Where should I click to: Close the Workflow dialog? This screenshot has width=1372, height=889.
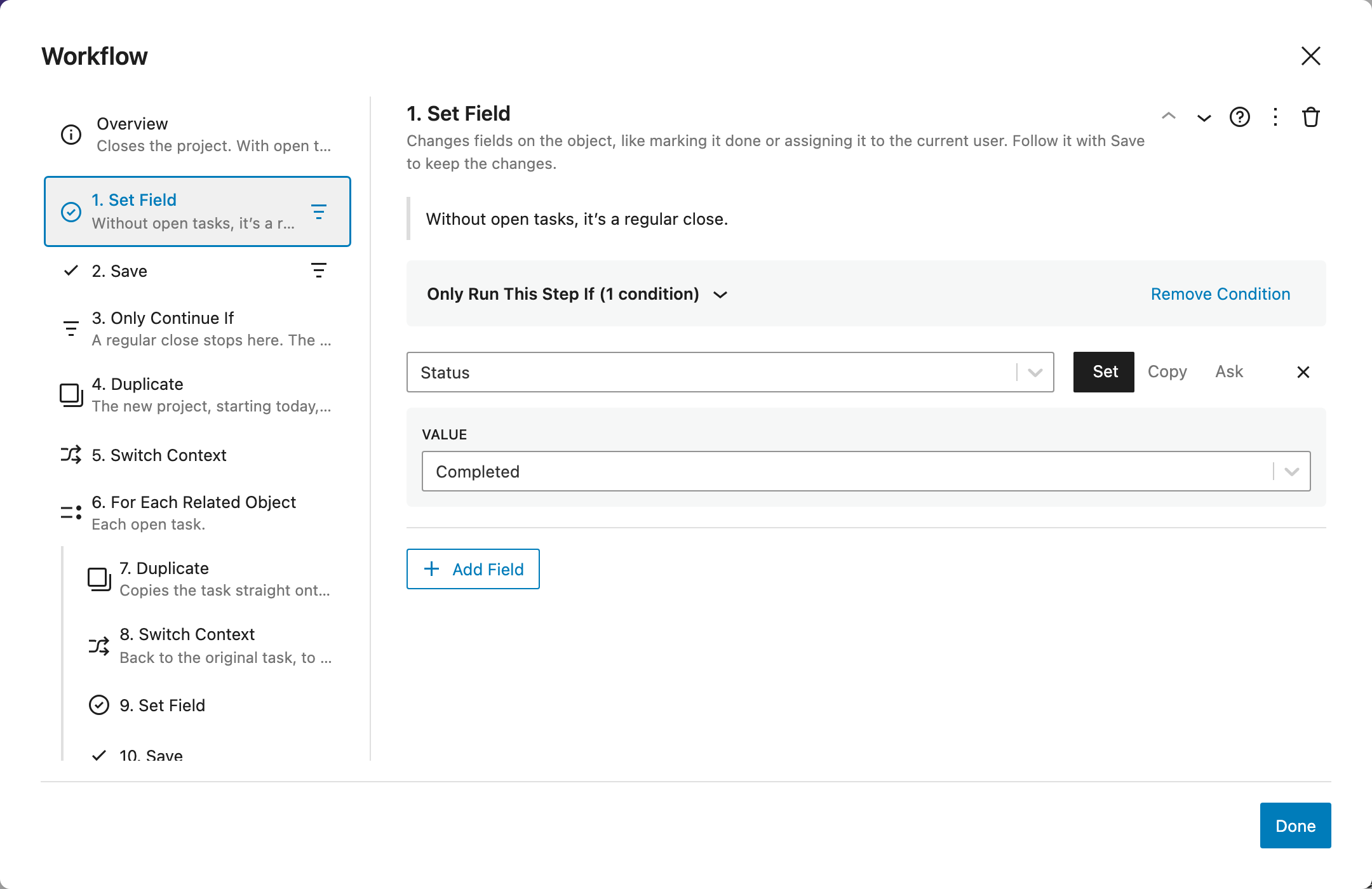[x=1311, y=56]
